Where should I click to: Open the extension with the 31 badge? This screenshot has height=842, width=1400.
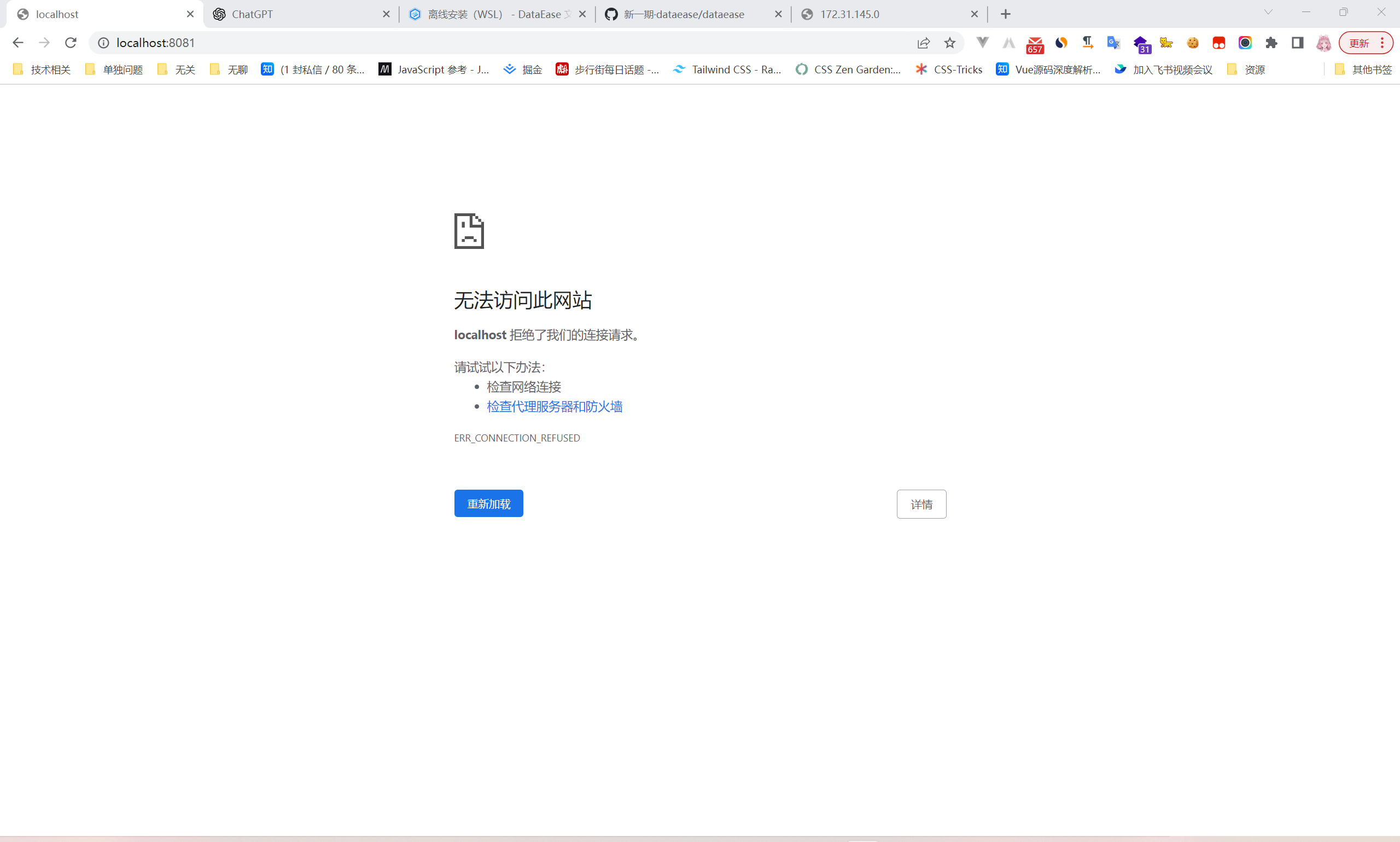click(x=1141, y=44)
